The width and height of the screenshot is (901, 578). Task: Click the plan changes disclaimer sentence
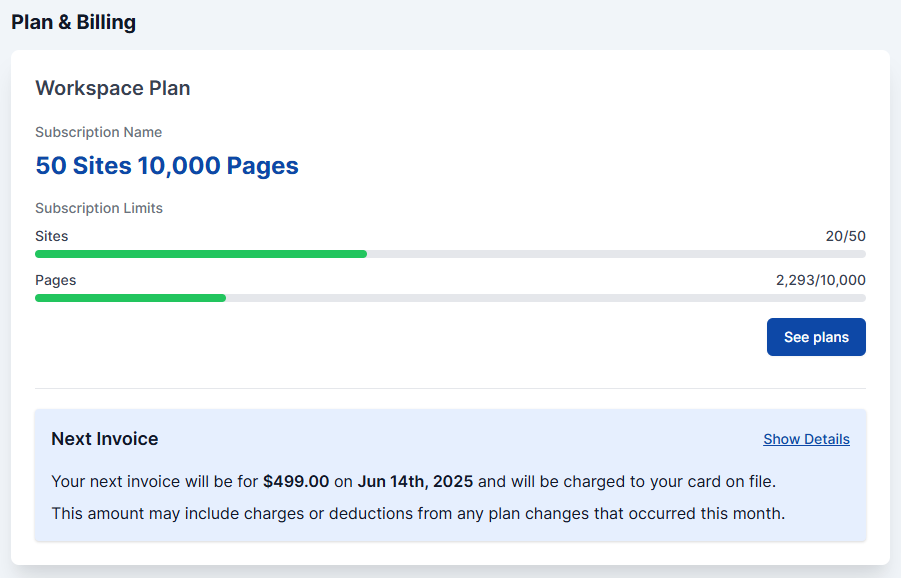click(418, 514)
